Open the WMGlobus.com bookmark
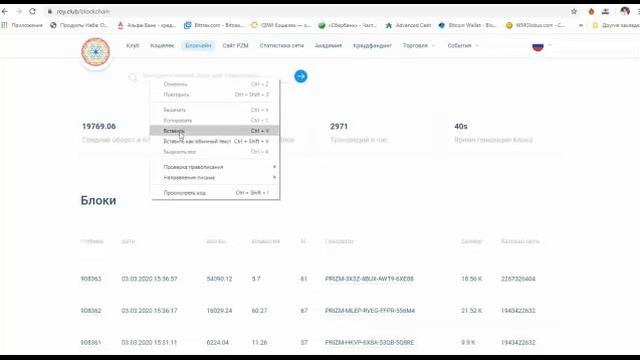The width and height of the screenshot is (640, 360). pyautogui.click(x=535, y=25)
